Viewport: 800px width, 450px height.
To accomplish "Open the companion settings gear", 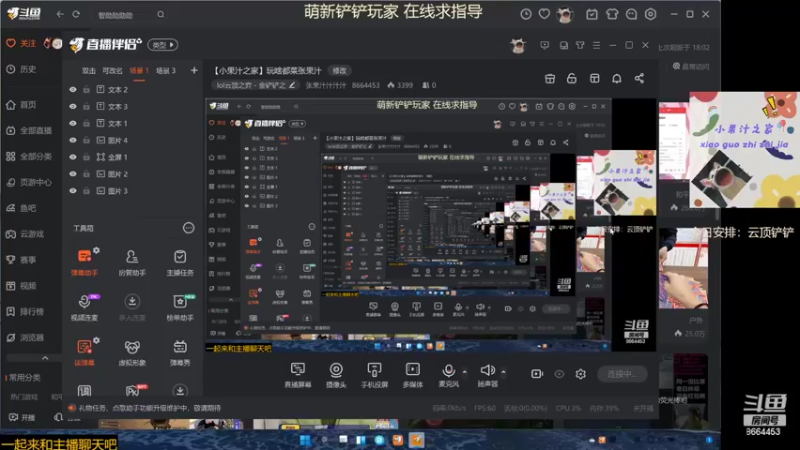I will click(x=581, y=374).
